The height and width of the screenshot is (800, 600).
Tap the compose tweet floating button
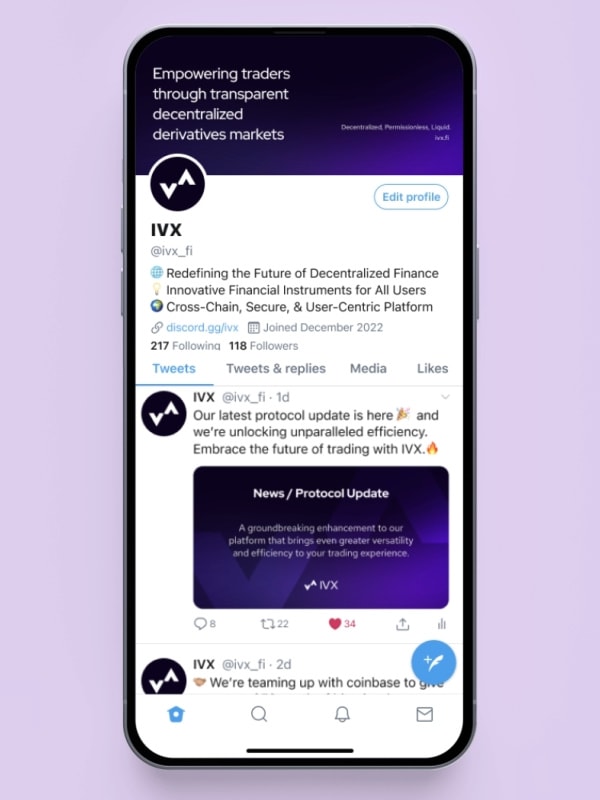pyautogui.click(x=434, y=662)
